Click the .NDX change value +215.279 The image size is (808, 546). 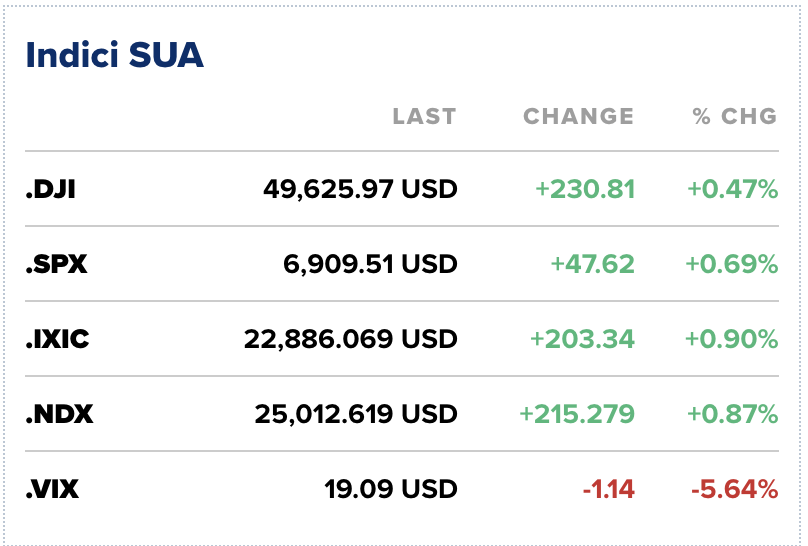click(x=576, y=414)
